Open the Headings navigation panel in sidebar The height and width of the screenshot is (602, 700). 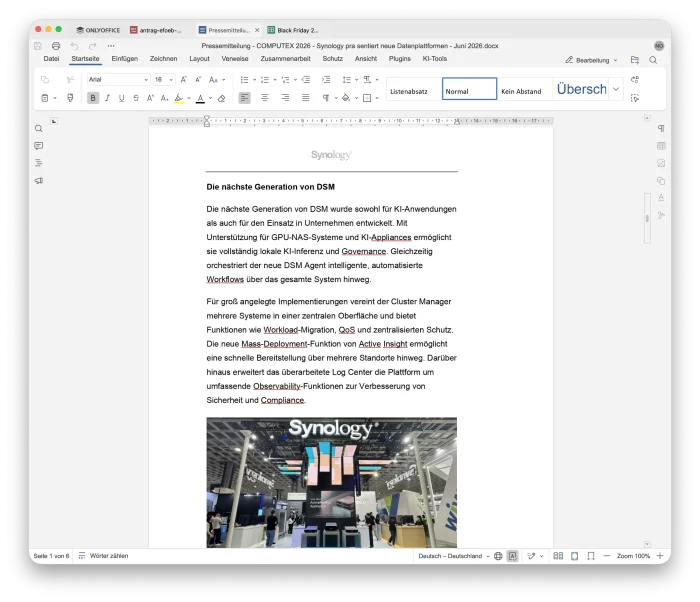(39, 163)
